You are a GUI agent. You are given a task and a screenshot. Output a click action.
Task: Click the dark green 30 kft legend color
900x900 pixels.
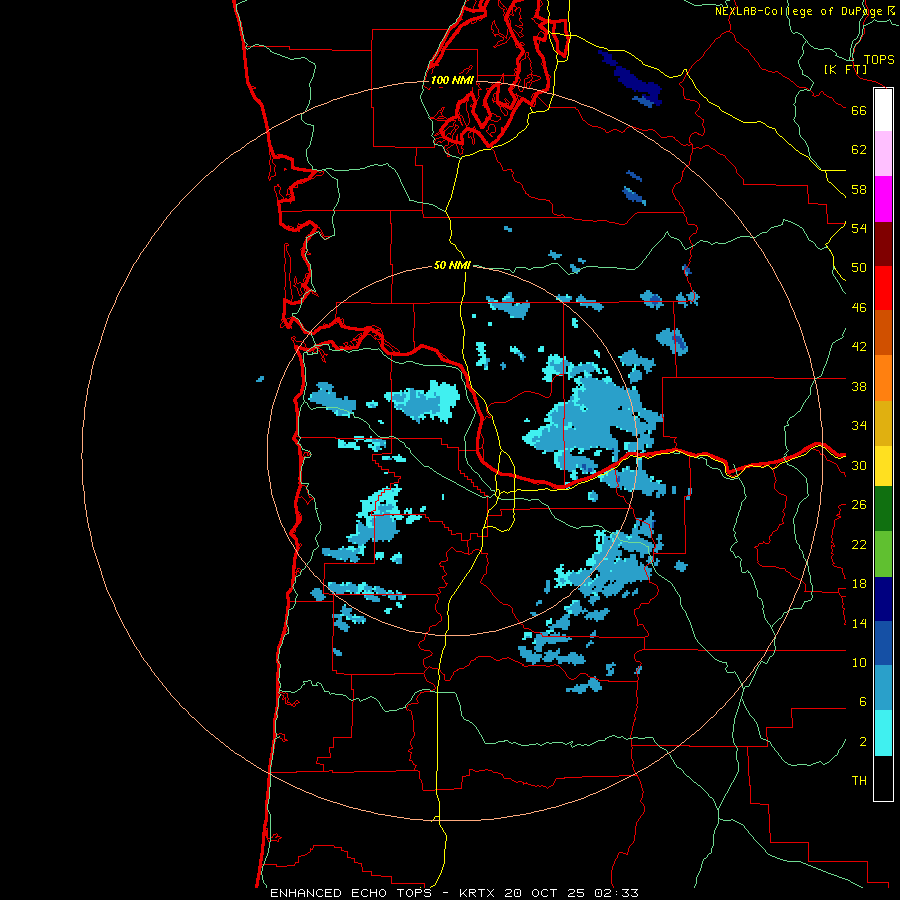[x=883, y=509]
